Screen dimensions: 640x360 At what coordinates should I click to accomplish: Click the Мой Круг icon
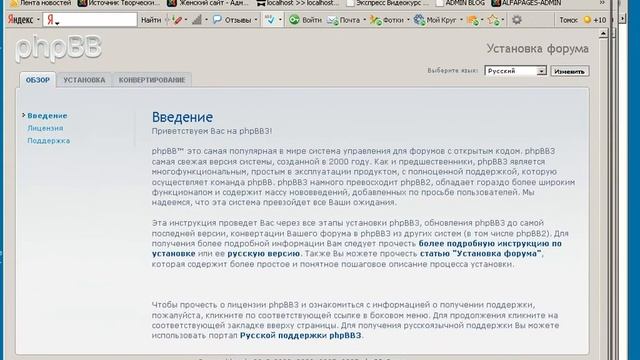click(x=419, y=20)
